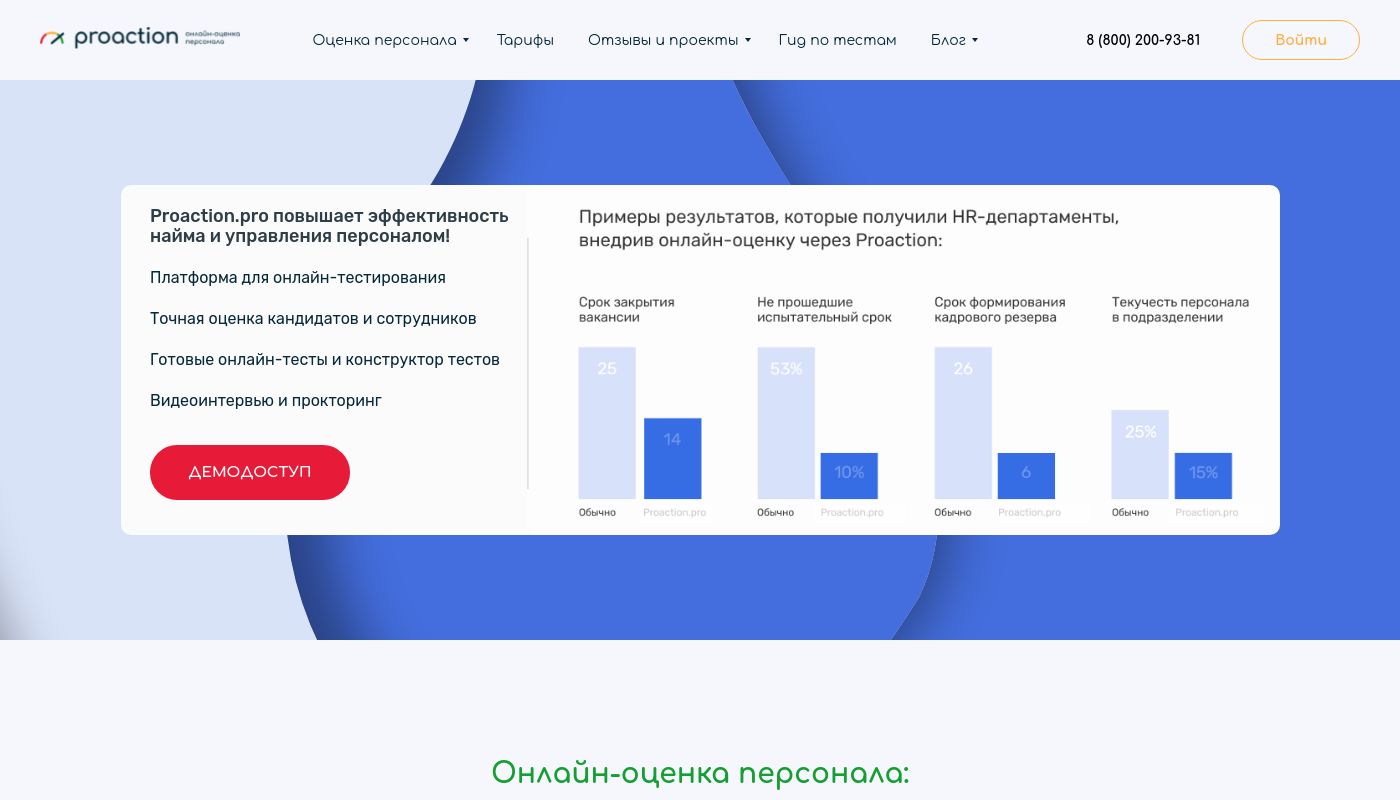Click the Proaction logo
1400x800 pixels.
(140, 38)
